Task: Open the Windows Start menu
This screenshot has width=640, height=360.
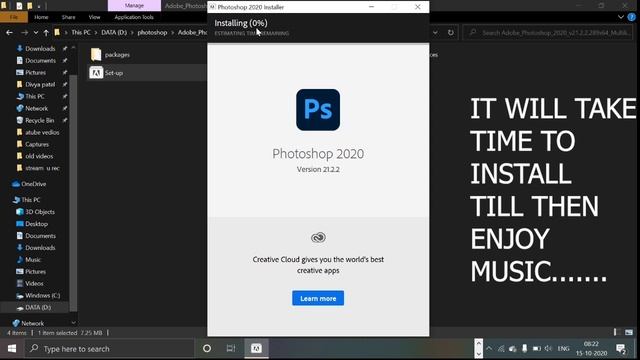Action: point(11,349)
